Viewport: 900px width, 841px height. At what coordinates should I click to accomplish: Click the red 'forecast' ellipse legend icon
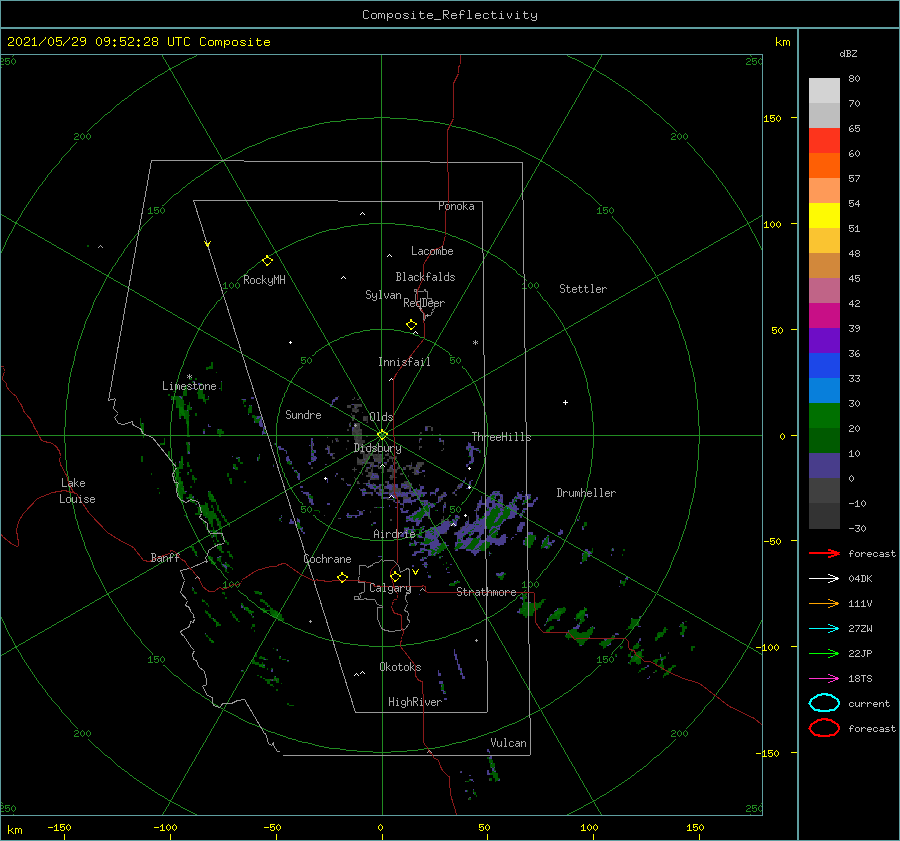824,728
